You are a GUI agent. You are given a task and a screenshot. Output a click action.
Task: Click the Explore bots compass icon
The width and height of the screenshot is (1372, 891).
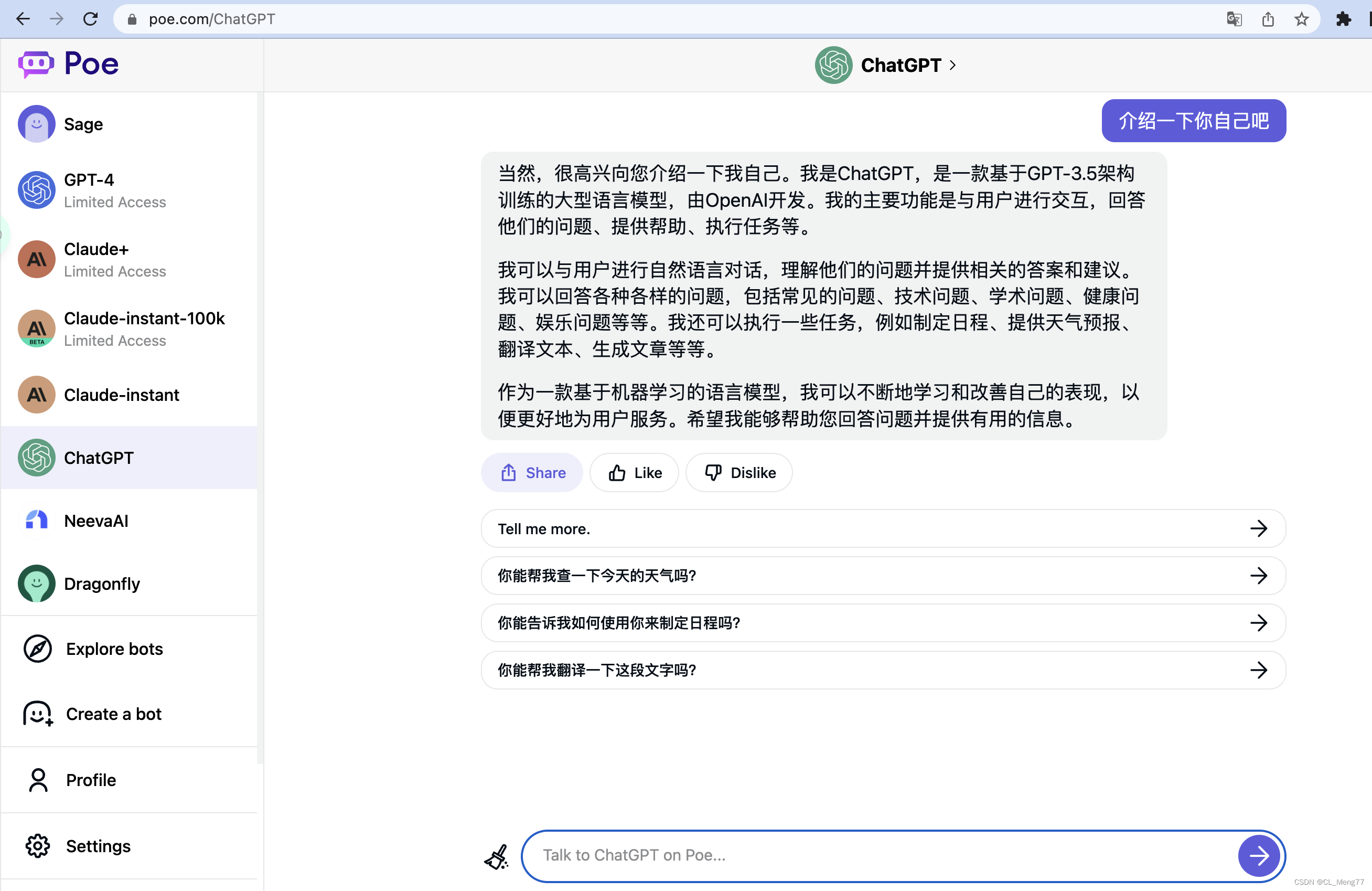[37, 649]
